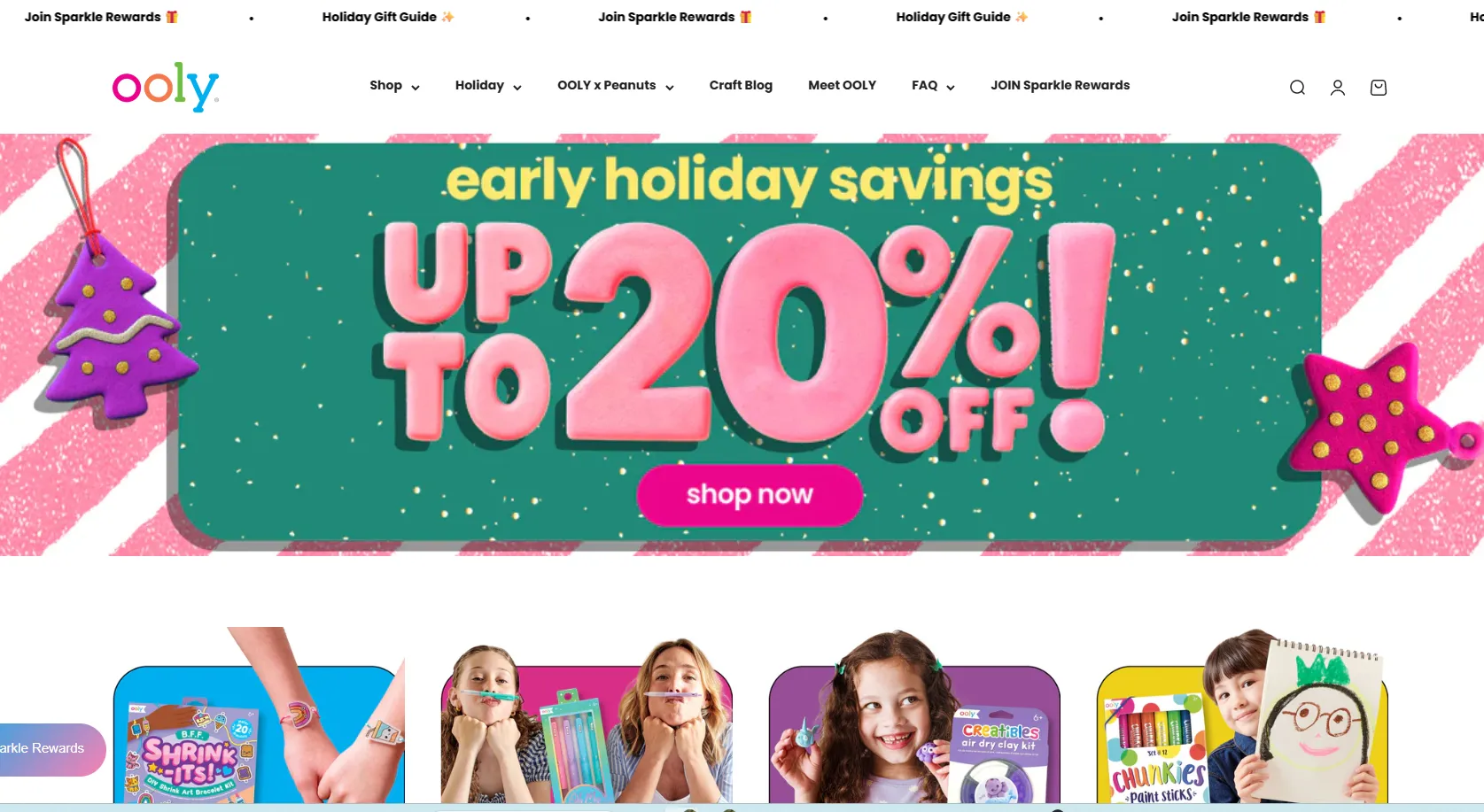Open the shopping cart bag icon
The height and width of the screenshot is (812, 1484).
[x=1379, y=87]
